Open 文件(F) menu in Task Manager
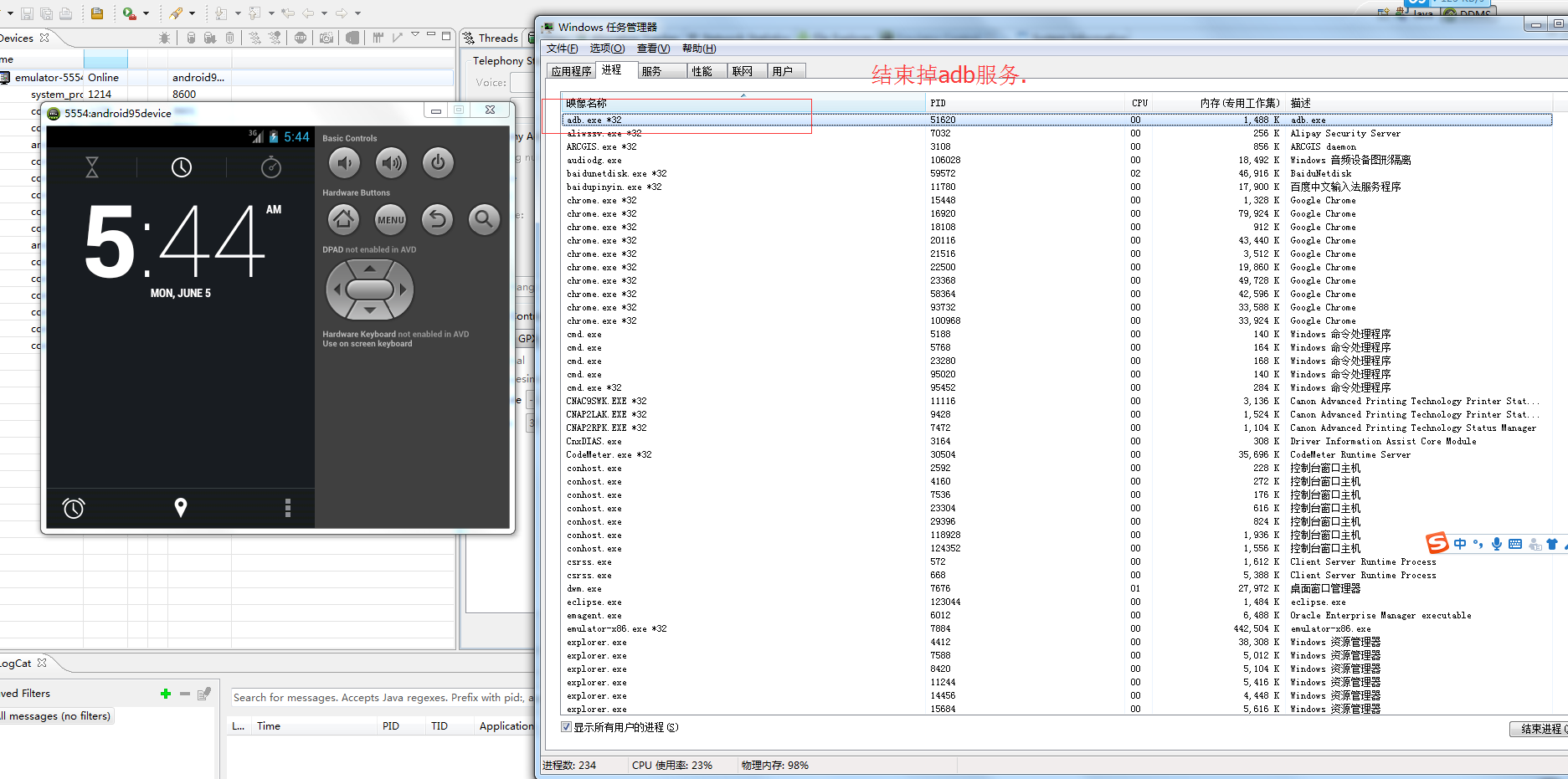The height and width of the screenshot is (779, 1568). [562, 49]
